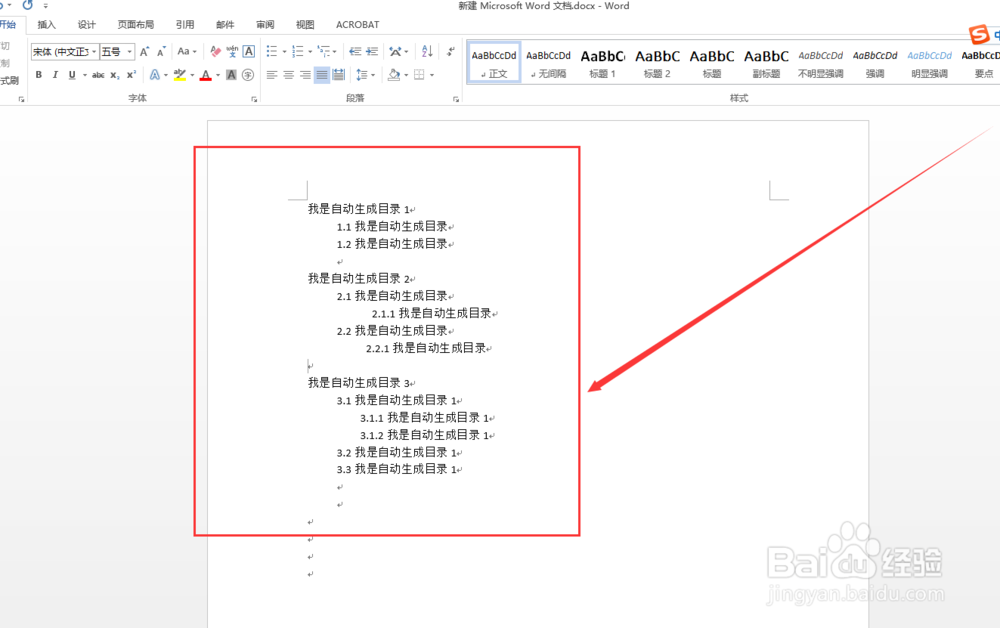Decrease font size with shrink icon
The image size is (1000, 628).
[x=161, y=51]
